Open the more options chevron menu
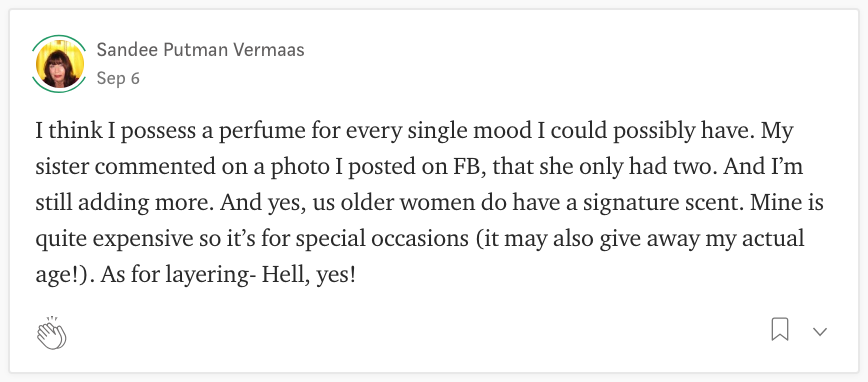868x382 pixels. coord(820,332)
